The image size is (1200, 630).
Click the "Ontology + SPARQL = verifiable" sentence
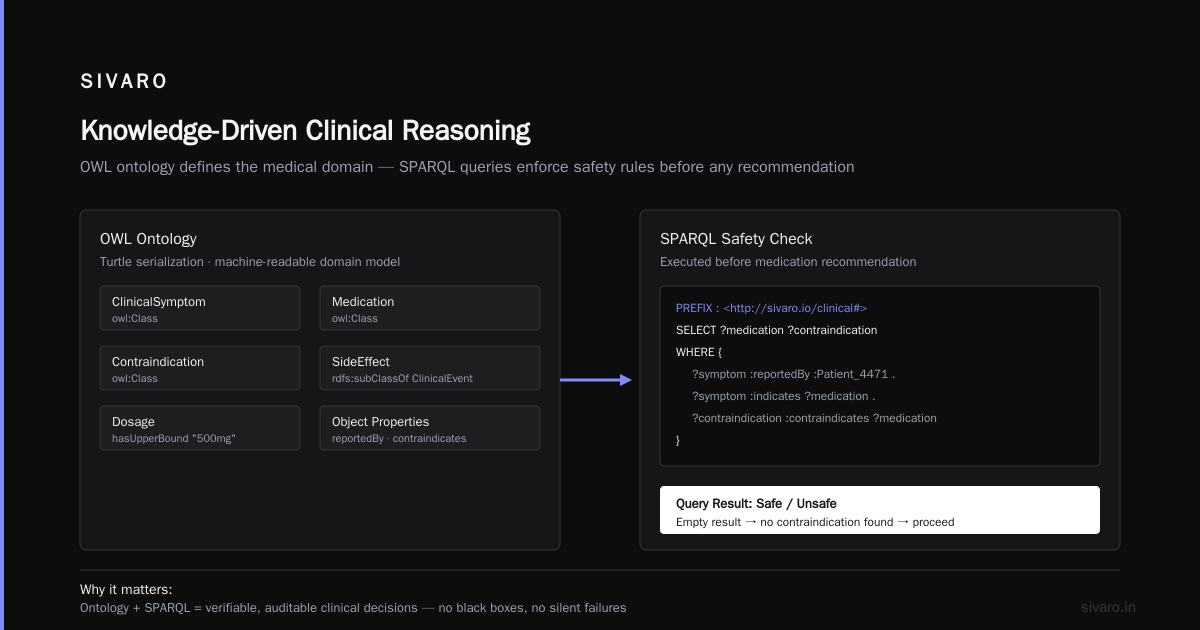[x=353, y=608]
